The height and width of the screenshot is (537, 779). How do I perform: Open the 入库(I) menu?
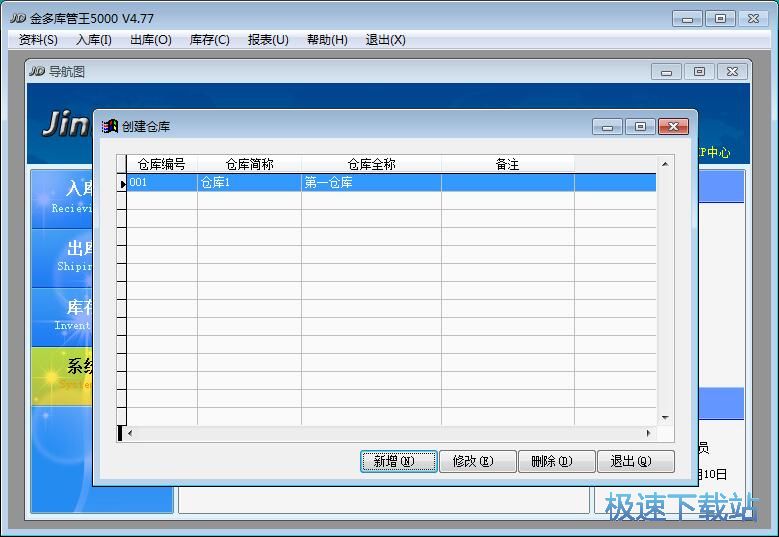coord(94,40)
